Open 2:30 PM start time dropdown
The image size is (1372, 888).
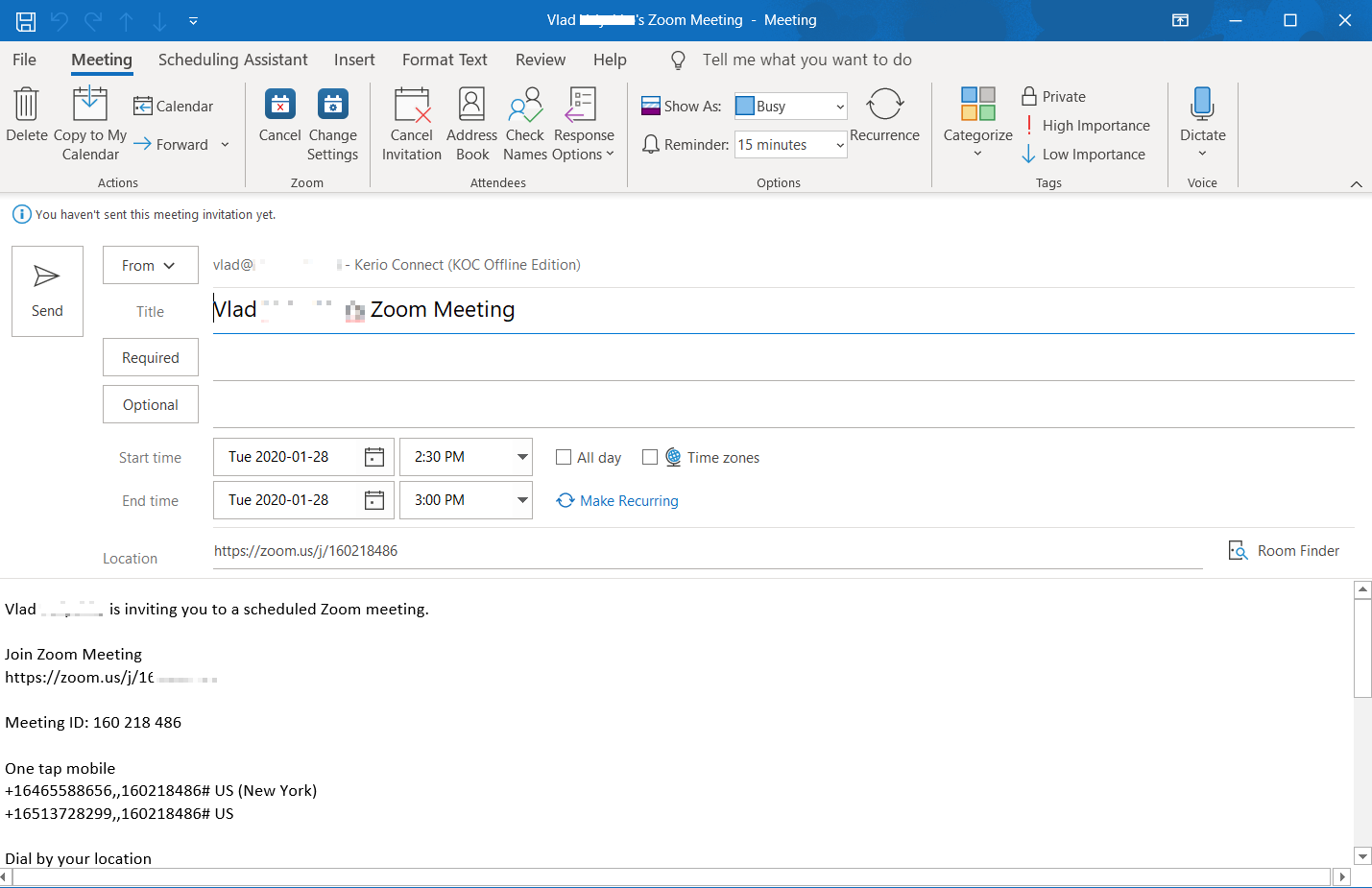[x=522, y=457]
